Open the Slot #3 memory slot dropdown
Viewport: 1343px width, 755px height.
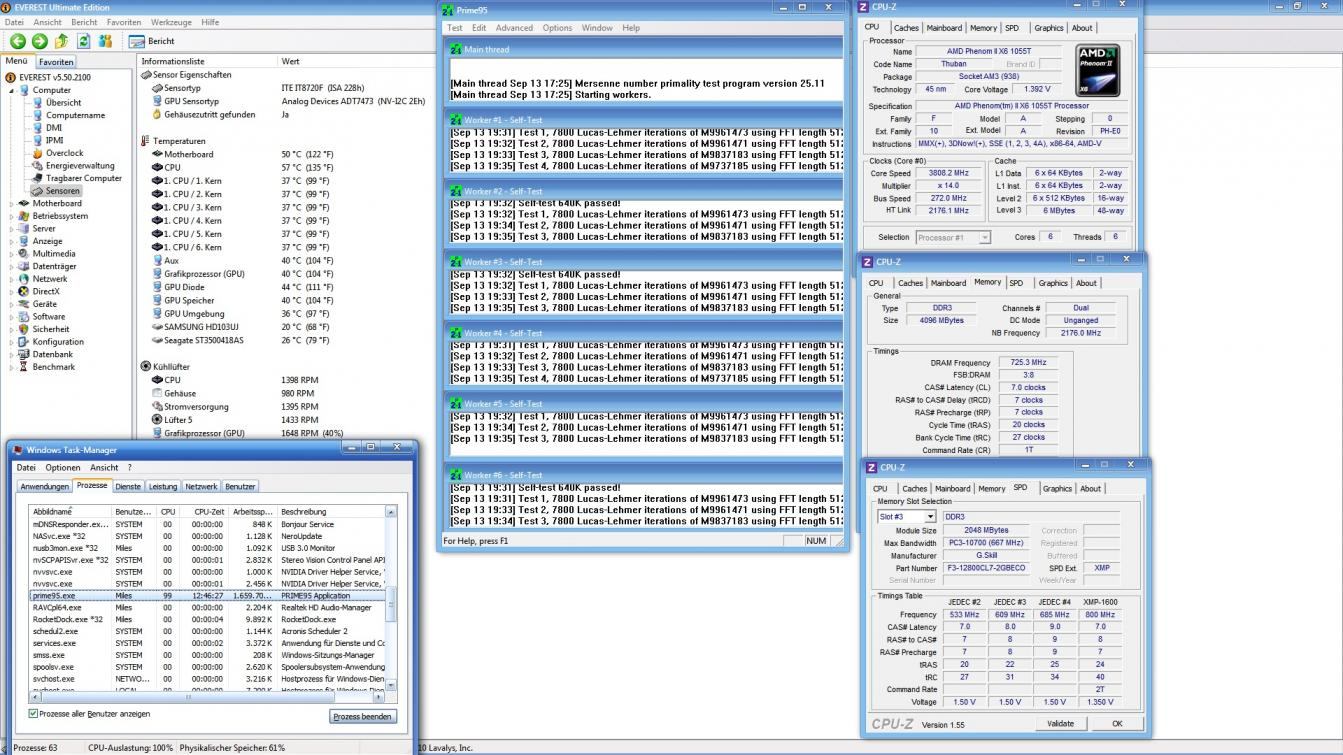930,517
